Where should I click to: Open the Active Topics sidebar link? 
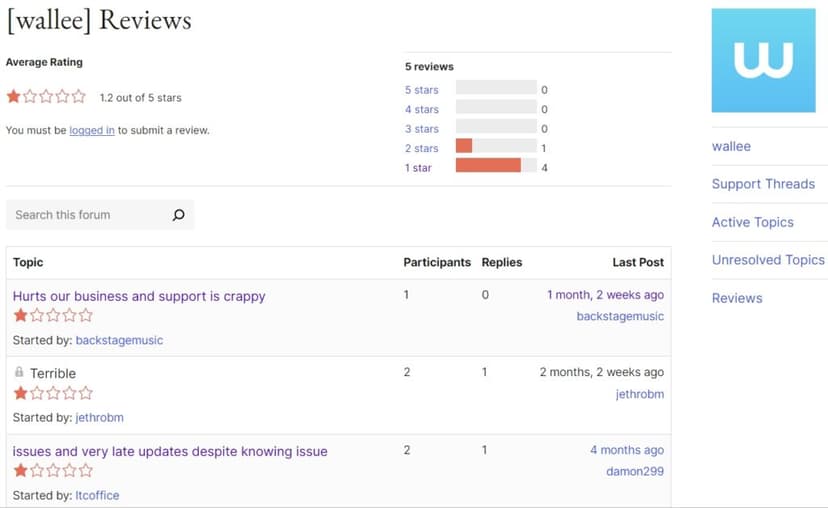coord(752,222)
